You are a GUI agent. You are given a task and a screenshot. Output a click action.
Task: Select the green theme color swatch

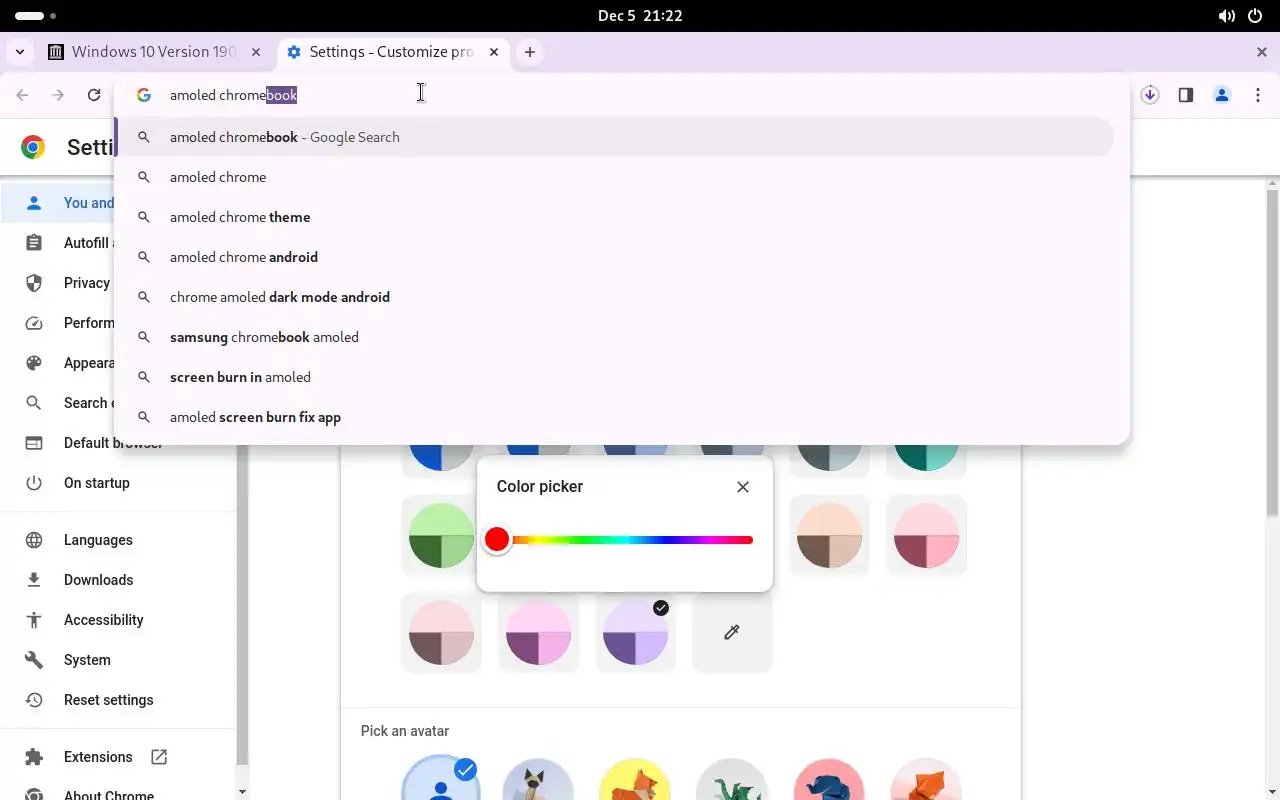[441, 536]
